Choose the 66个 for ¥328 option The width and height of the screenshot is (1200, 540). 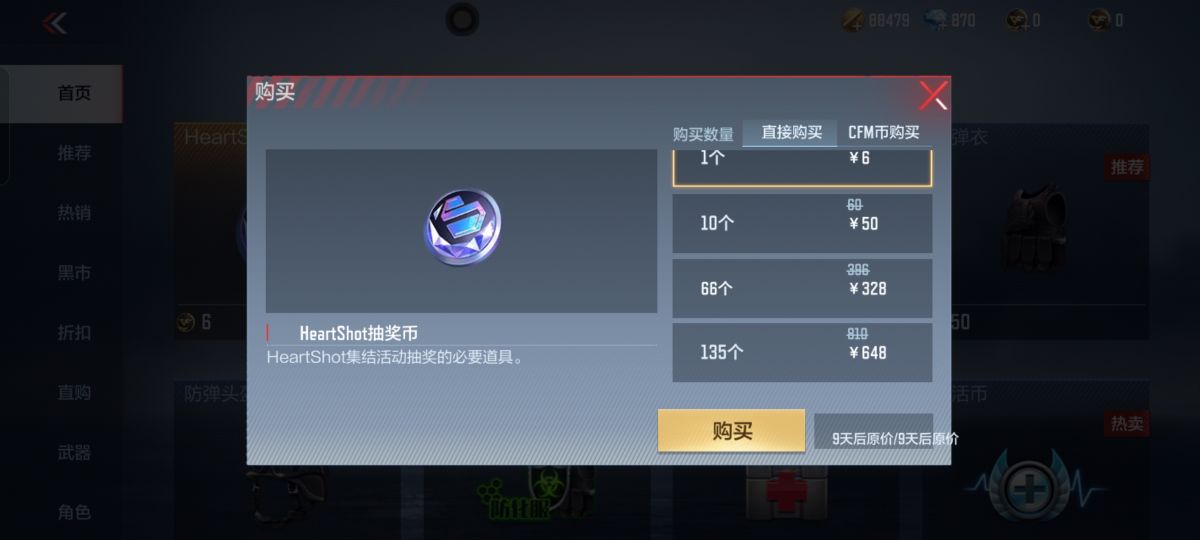click(802, 288)
